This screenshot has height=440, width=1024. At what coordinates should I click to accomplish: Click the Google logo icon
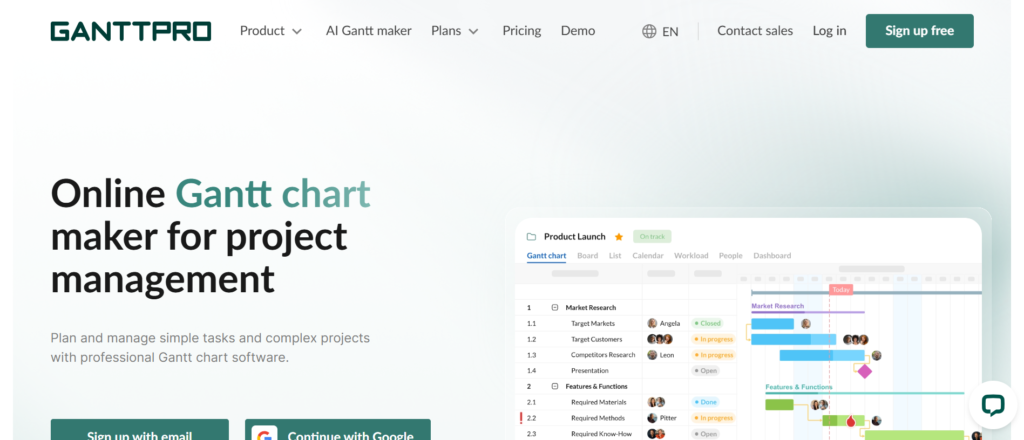click(x=264, y=436)
